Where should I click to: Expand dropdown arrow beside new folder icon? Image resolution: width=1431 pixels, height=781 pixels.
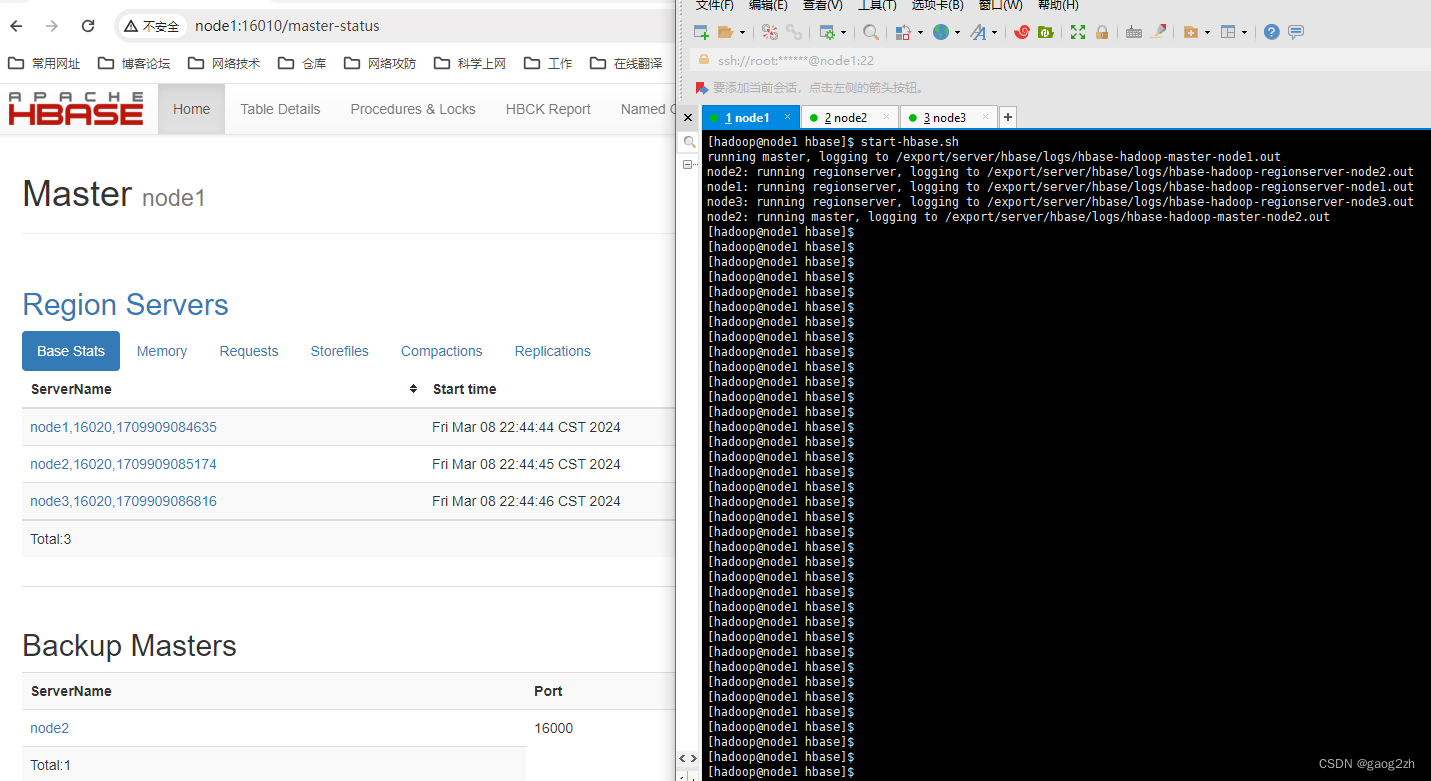[1207, 33]
